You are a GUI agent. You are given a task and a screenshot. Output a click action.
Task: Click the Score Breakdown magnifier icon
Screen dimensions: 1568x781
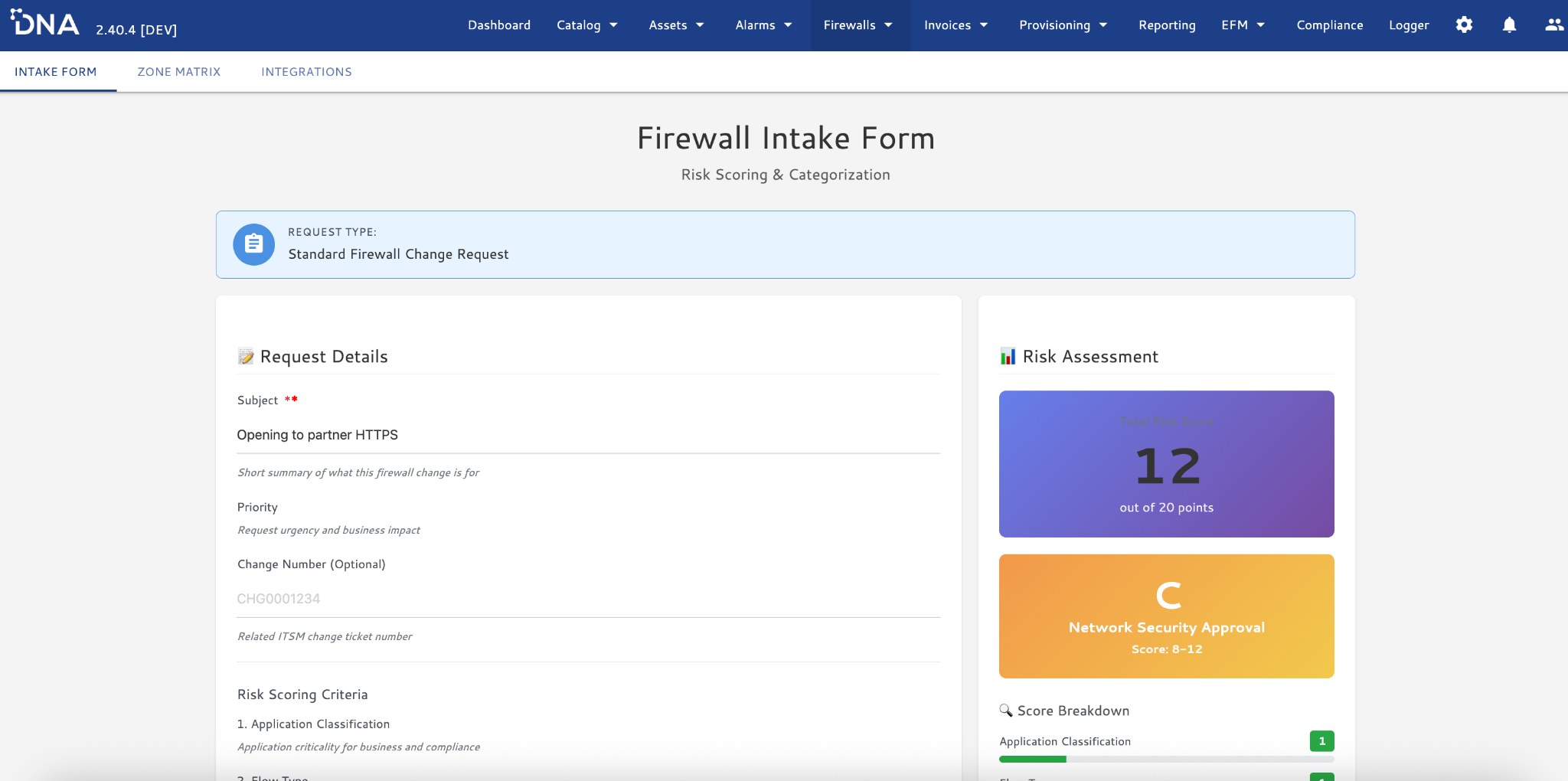[1006, 711]
